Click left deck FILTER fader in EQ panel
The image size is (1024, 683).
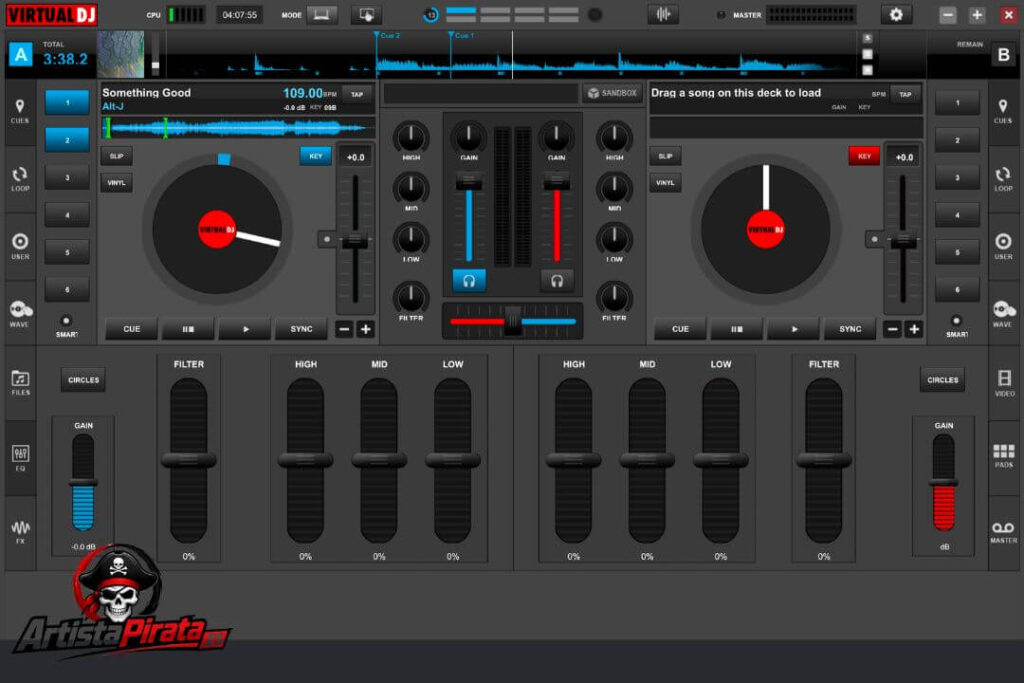pyautogui.click(x=188, y=460)
